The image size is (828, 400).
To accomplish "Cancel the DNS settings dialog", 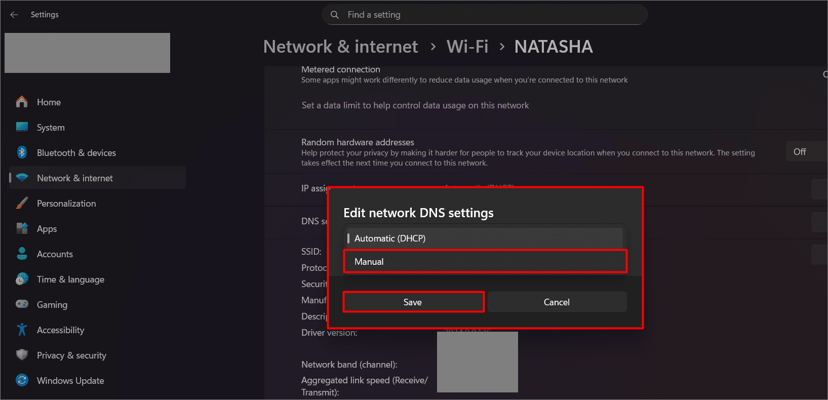I will [557, 302].
